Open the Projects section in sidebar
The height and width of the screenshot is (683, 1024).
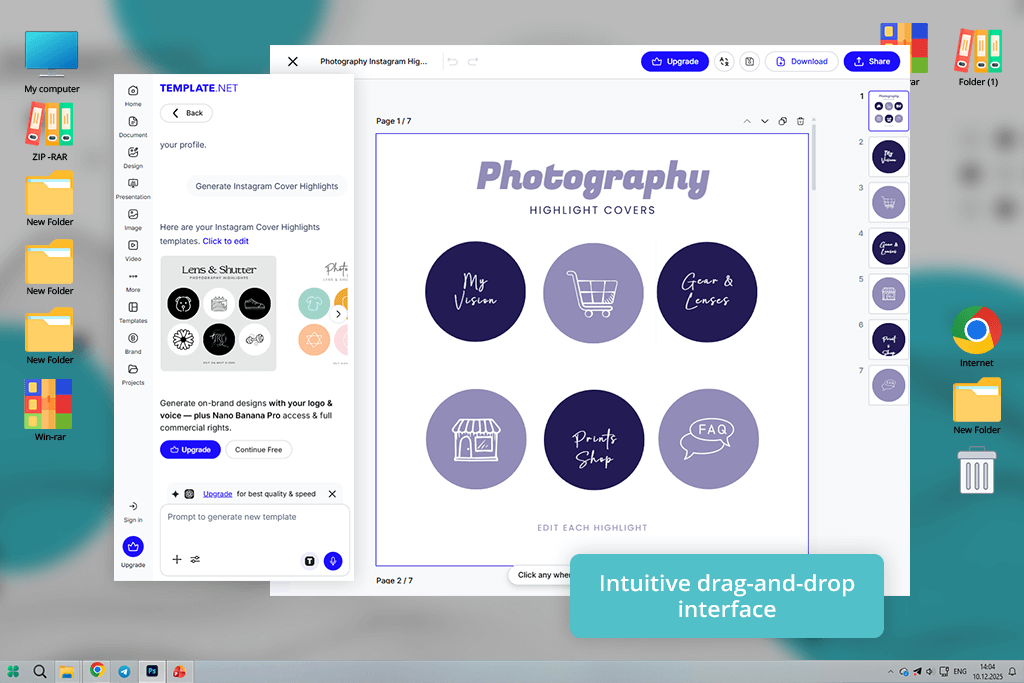[x=133, y=374]
